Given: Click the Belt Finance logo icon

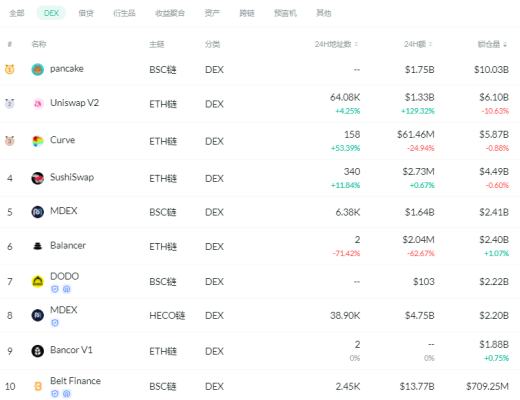Looking at the screenshot, I should (x=38, y=386).
